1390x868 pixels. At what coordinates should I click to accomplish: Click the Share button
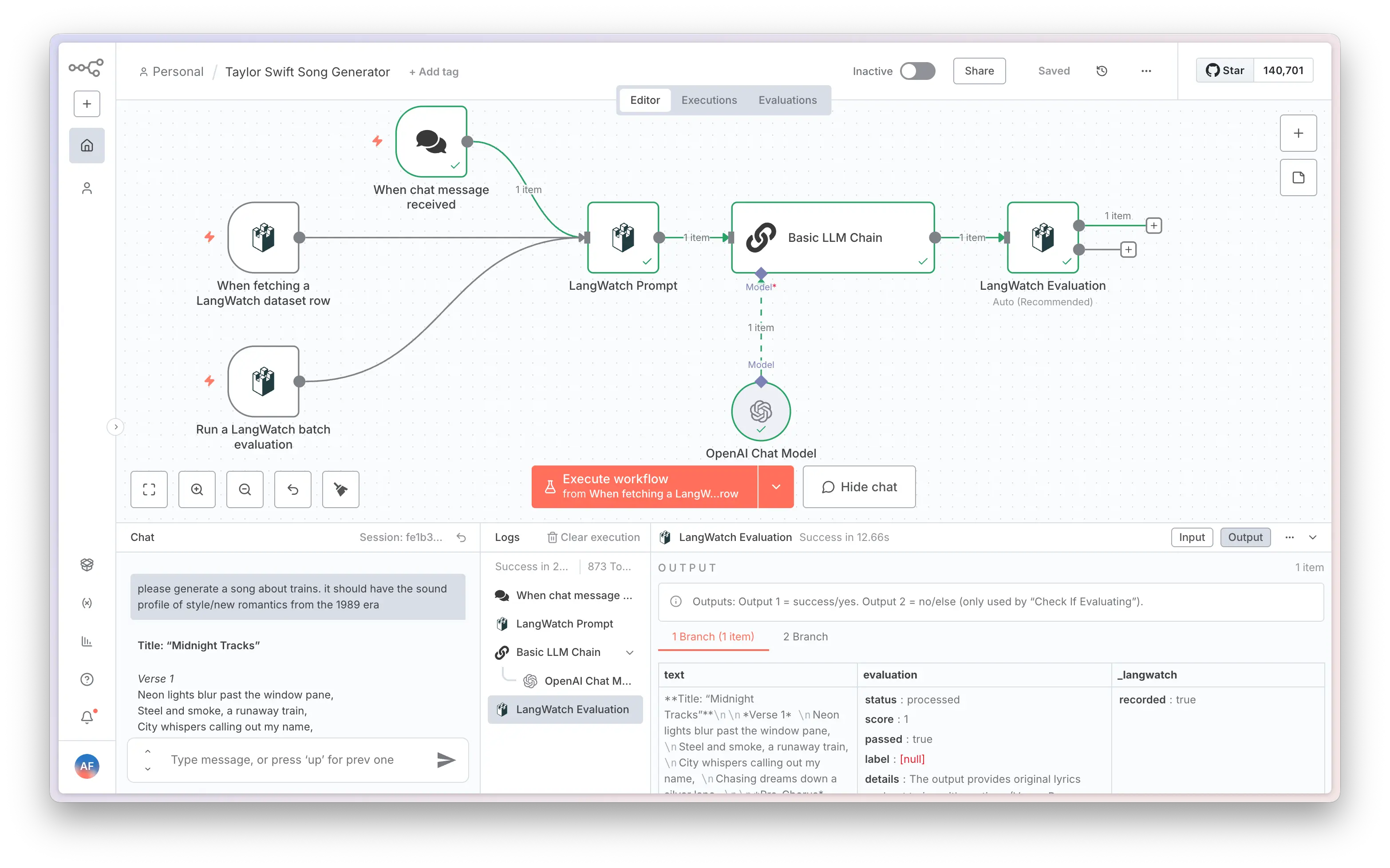pyautogui.click(x=979, y=71)
